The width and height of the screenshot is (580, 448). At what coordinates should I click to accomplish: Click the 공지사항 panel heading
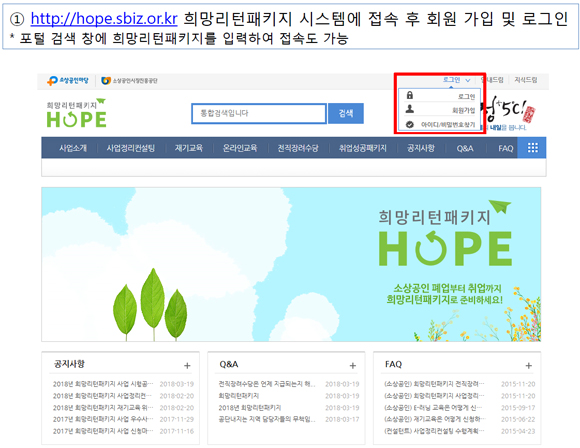point(69,364)
